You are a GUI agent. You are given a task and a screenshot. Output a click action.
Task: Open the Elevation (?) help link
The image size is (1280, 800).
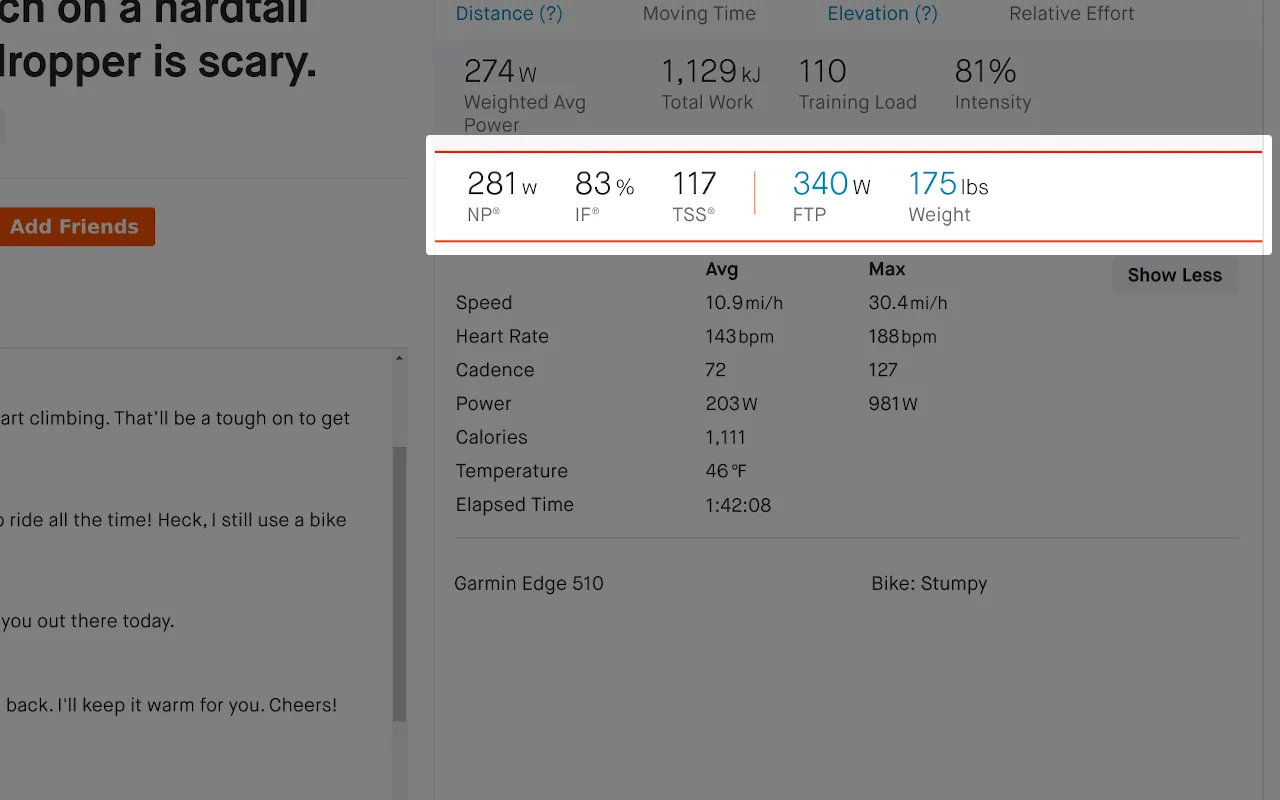882,14
